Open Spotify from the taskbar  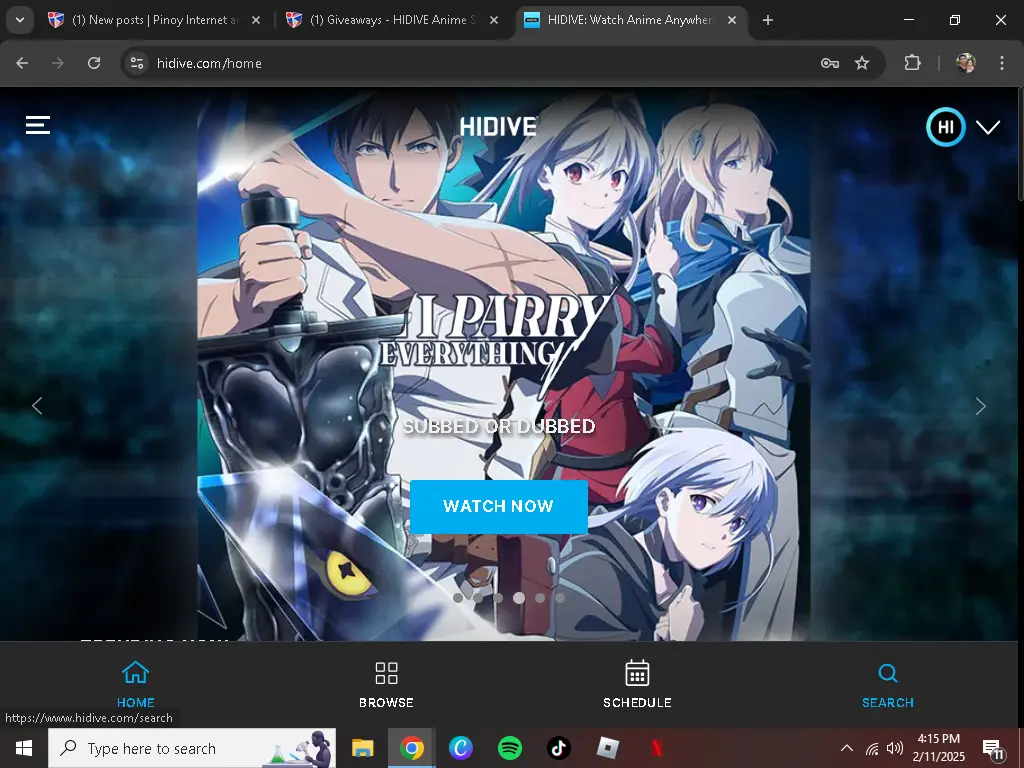[509, 748]
